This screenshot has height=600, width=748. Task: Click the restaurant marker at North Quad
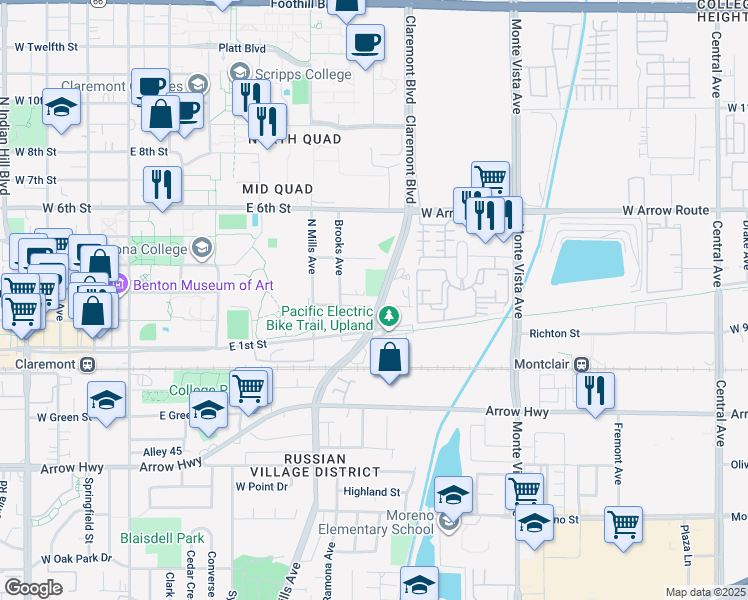(x=268, y=123)
